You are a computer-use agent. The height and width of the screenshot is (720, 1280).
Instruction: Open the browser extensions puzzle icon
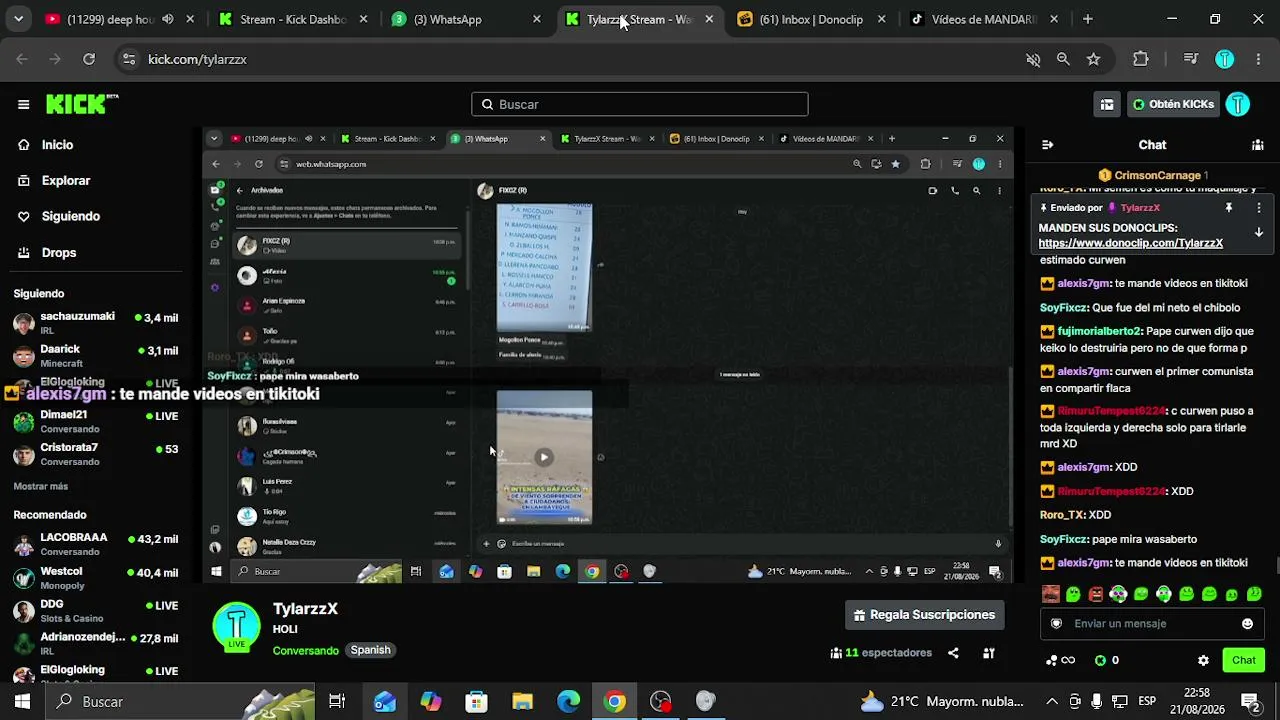coord(1141,59)
